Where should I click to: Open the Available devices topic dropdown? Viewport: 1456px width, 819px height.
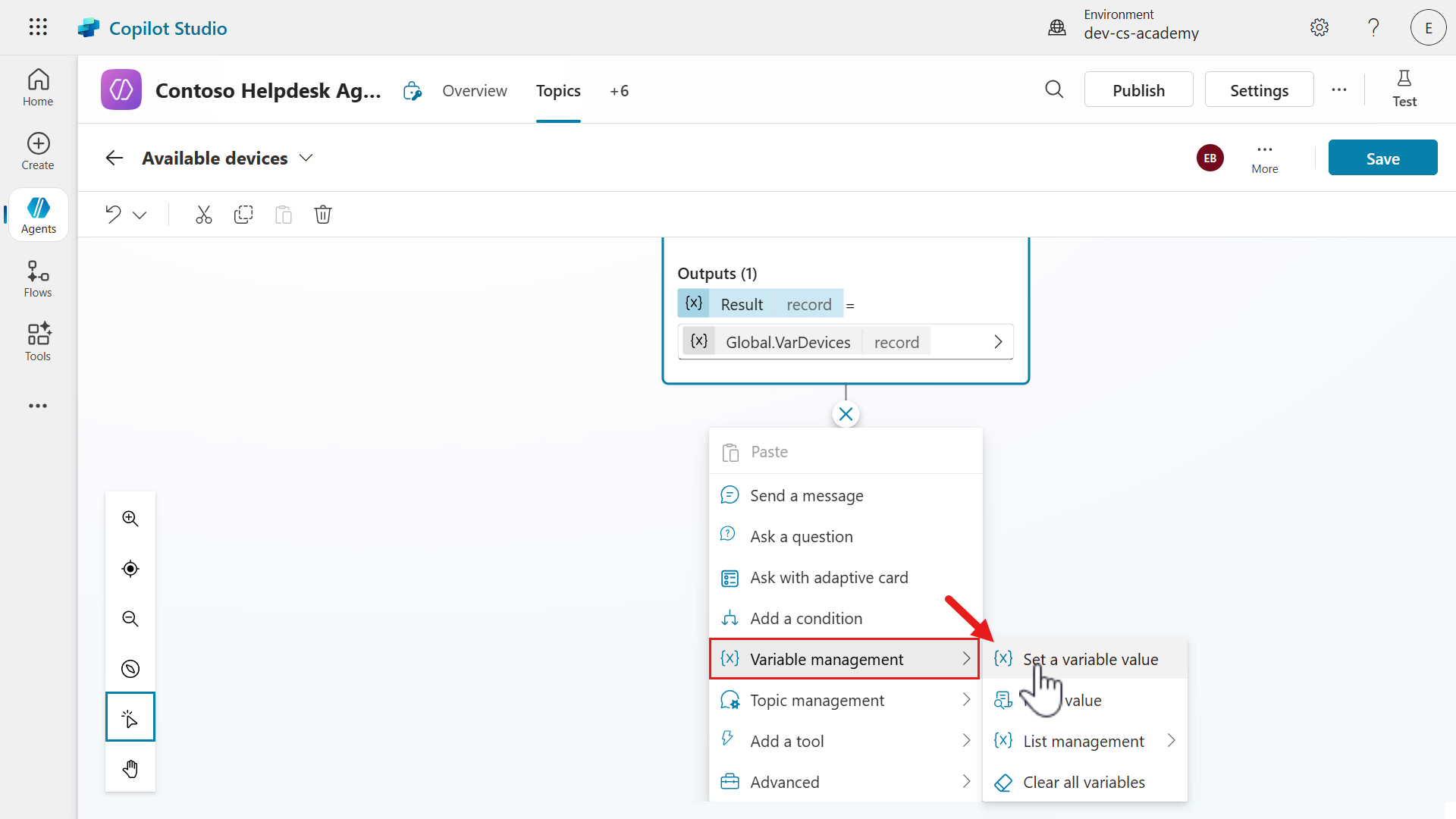coord(306,158)
